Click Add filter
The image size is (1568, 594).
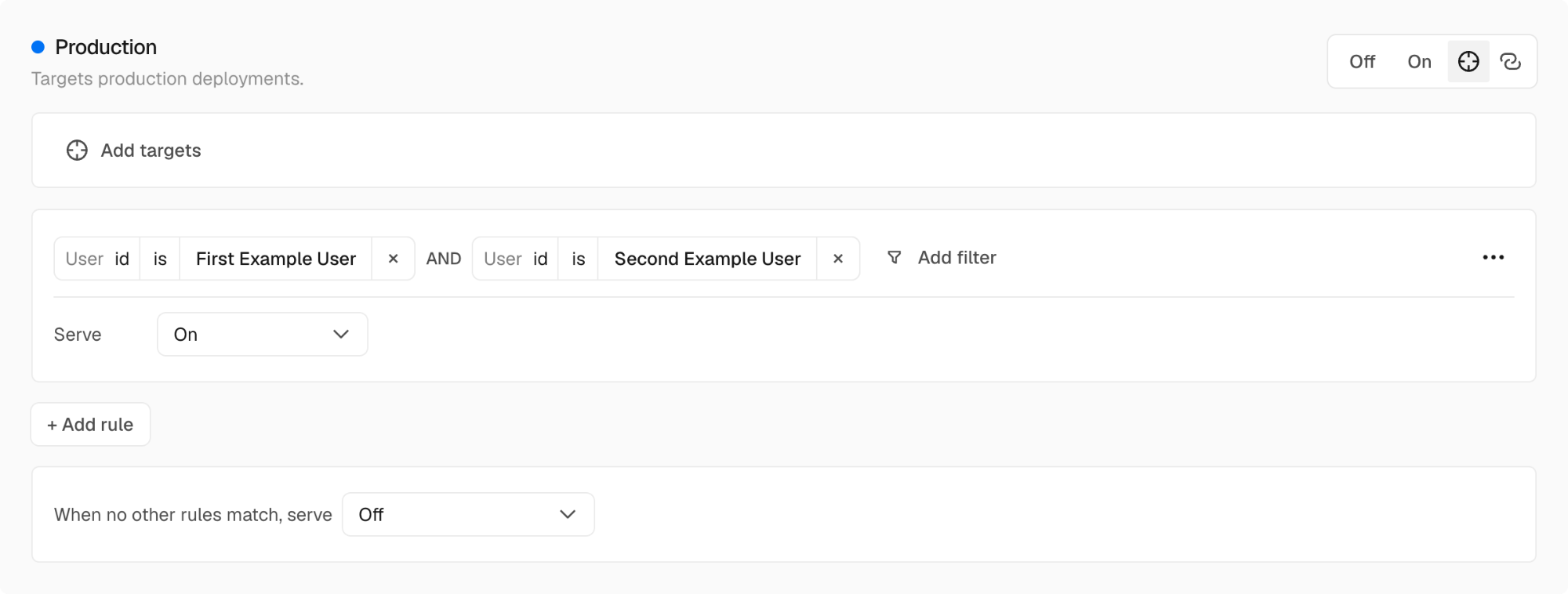941,258
